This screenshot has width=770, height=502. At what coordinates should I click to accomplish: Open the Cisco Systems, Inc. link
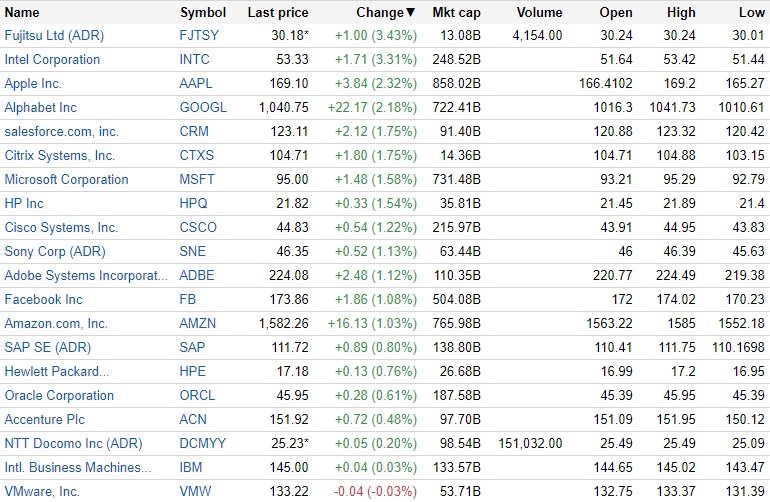point(61,227)
